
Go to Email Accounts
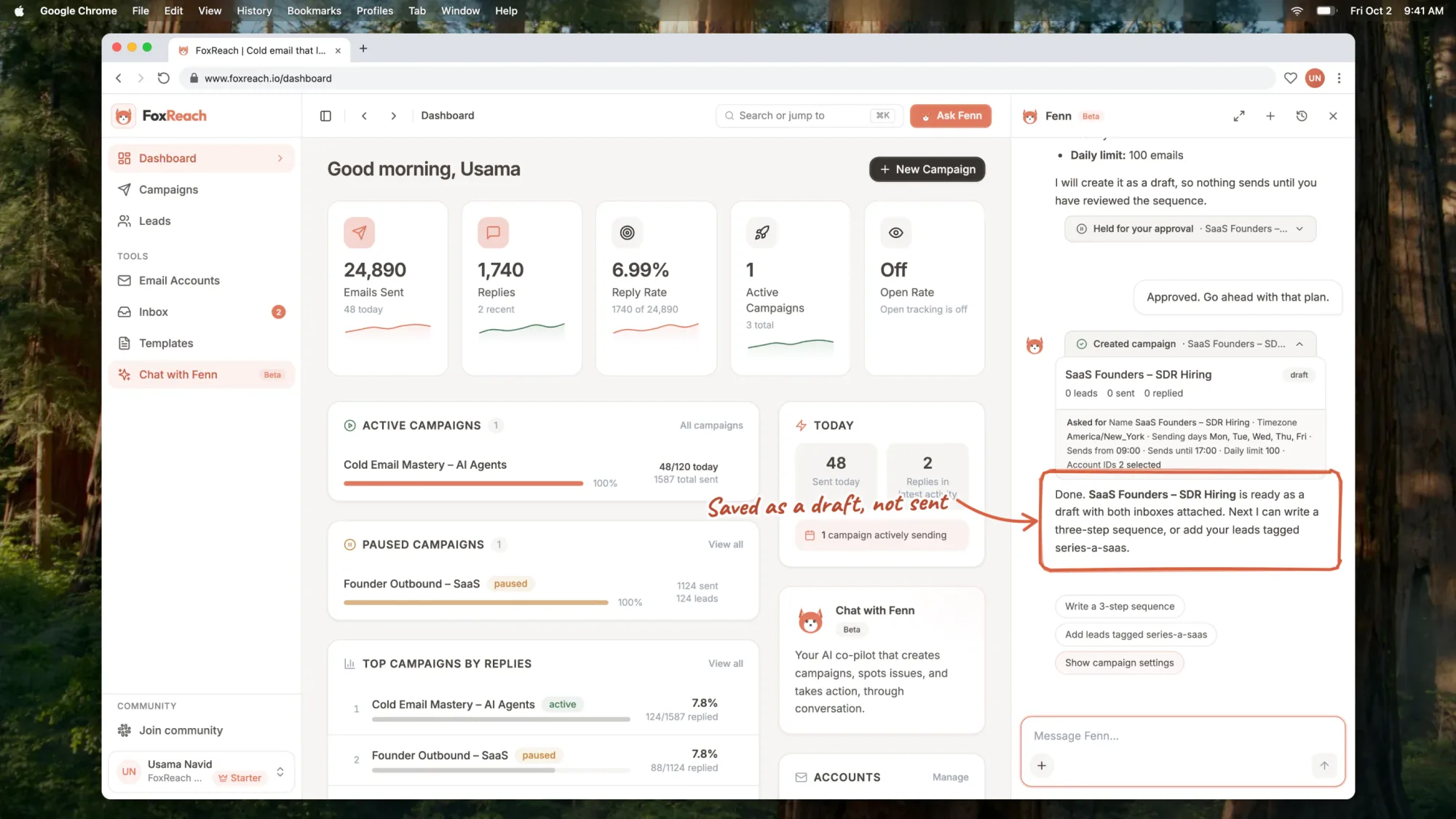(x=202, y=280)
